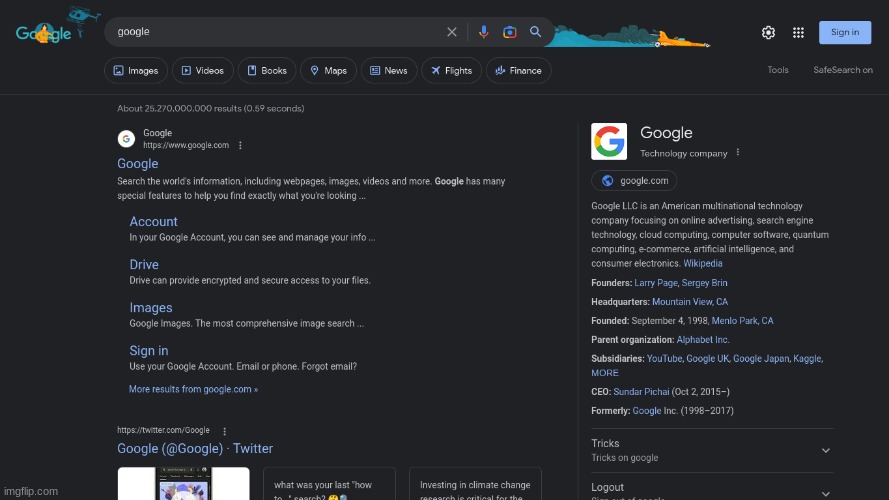This screenshot has width=889, height=500.
Task: Open three-dot menu beside google.com result
Action: [x=240, y=145]
